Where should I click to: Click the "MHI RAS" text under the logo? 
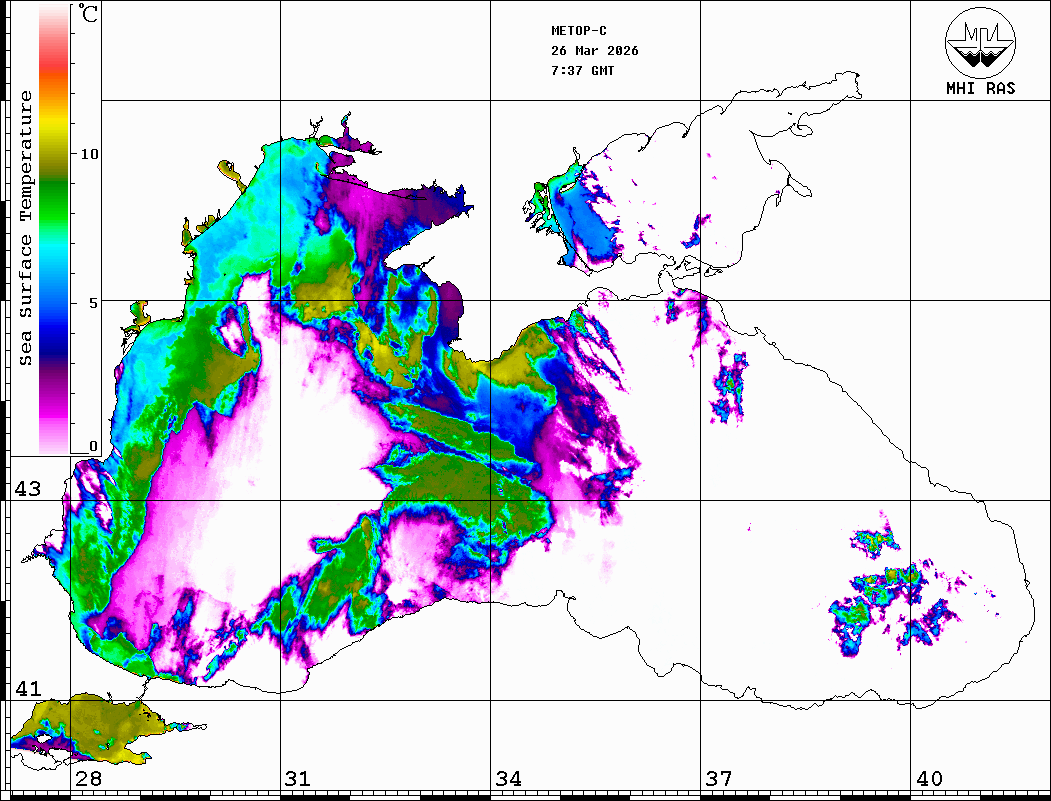pos(980,88)
